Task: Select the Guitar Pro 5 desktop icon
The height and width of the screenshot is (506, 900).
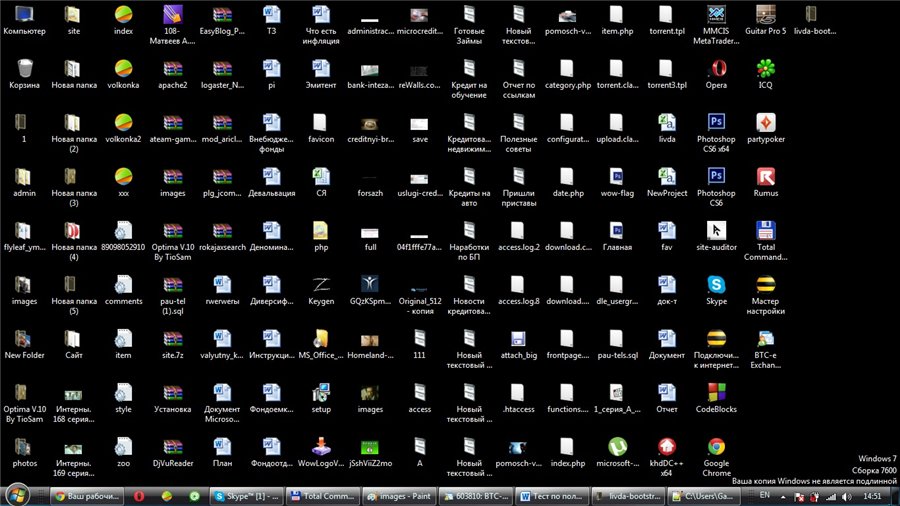Action: 765,15
